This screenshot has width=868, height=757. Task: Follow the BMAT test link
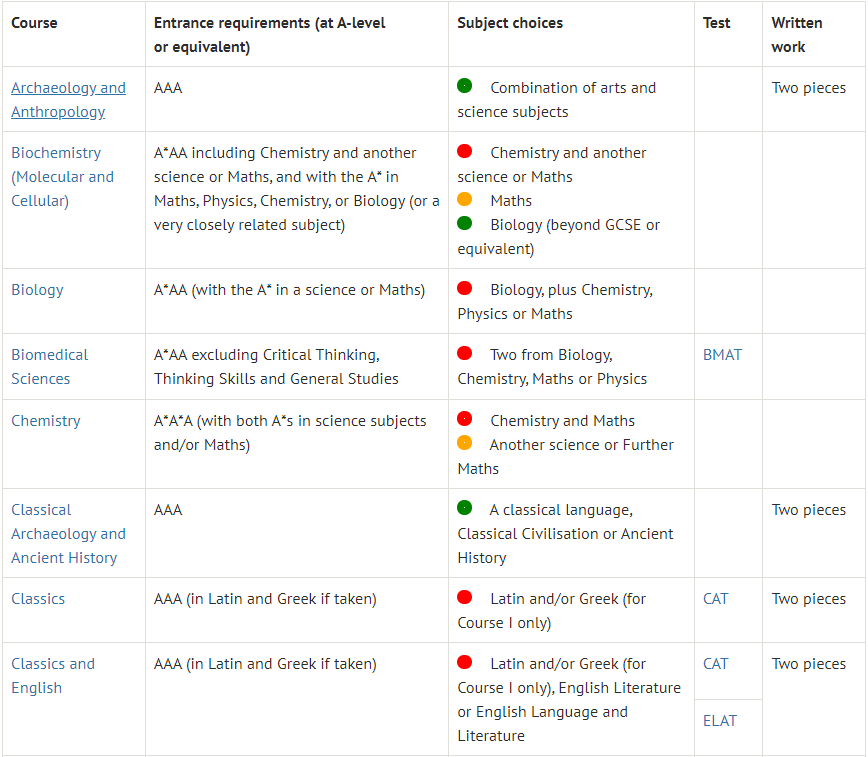[722, 354]
